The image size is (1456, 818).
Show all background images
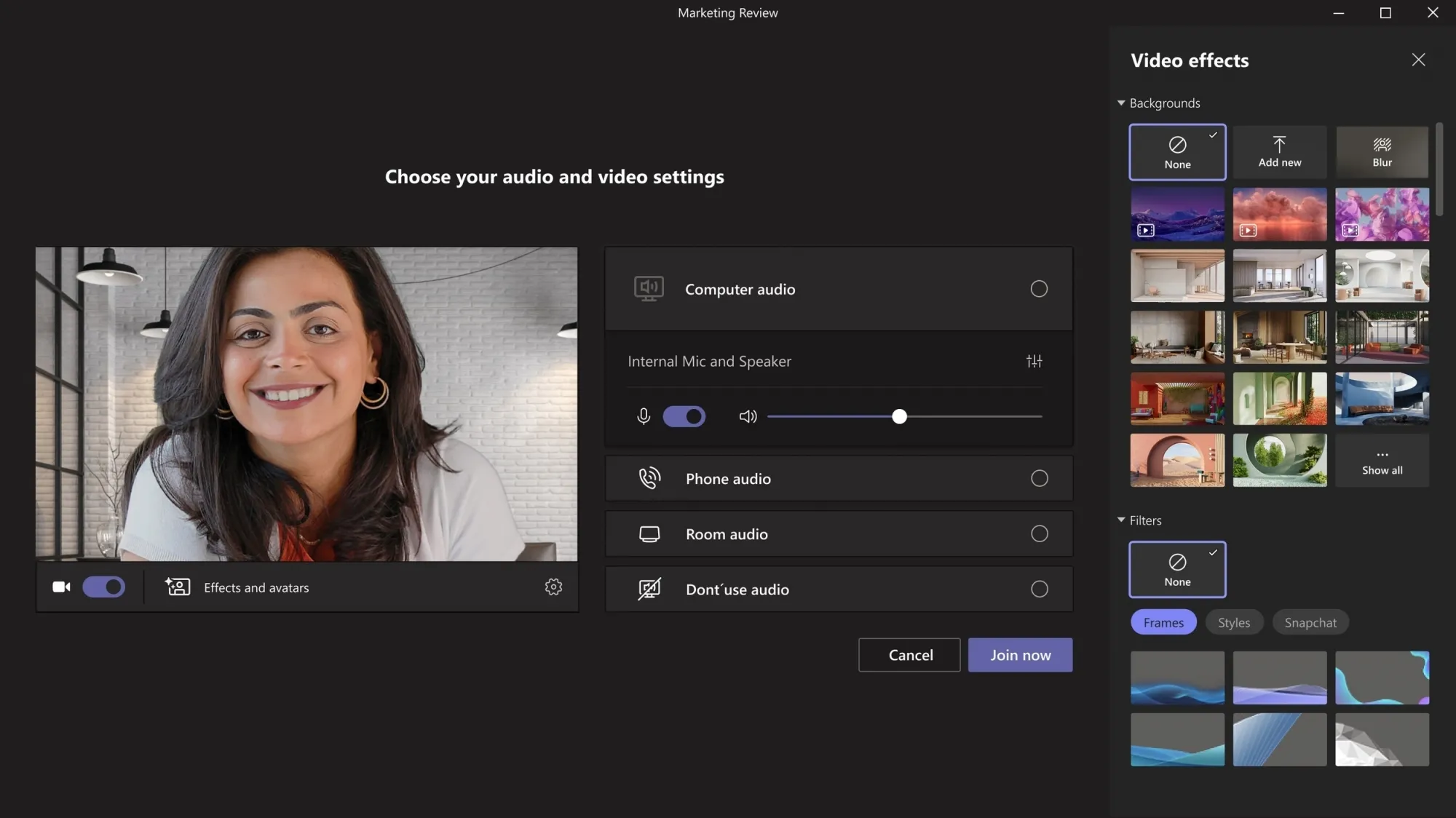click(1382, 460)
